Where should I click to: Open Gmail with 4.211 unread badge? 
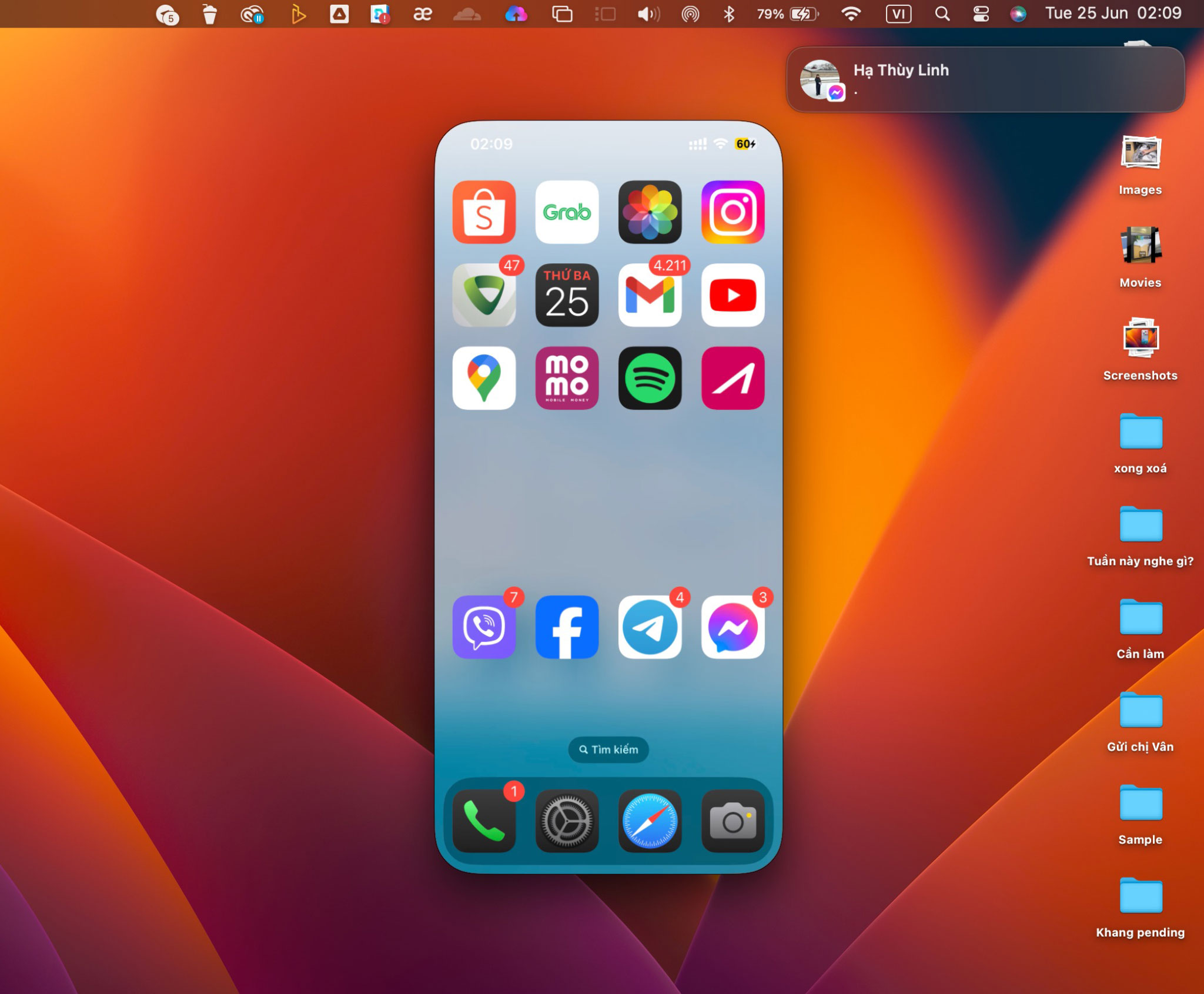point(650,295)
